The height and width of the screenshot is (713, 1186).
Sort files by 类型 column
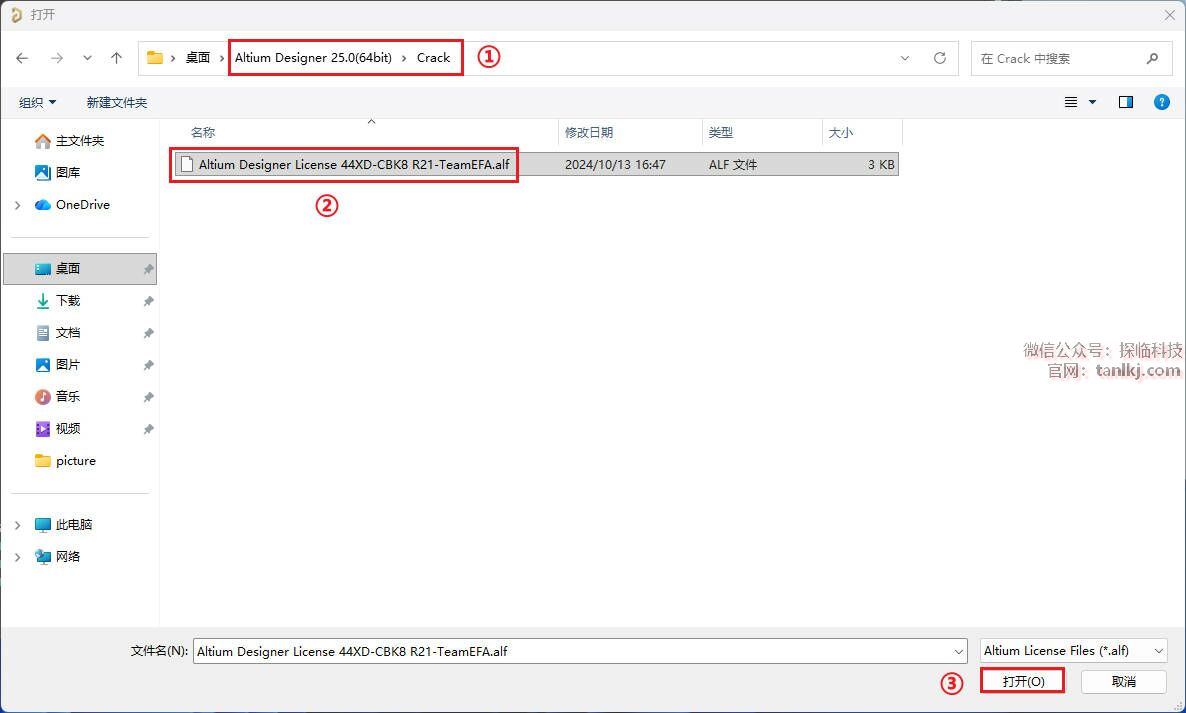720,132
